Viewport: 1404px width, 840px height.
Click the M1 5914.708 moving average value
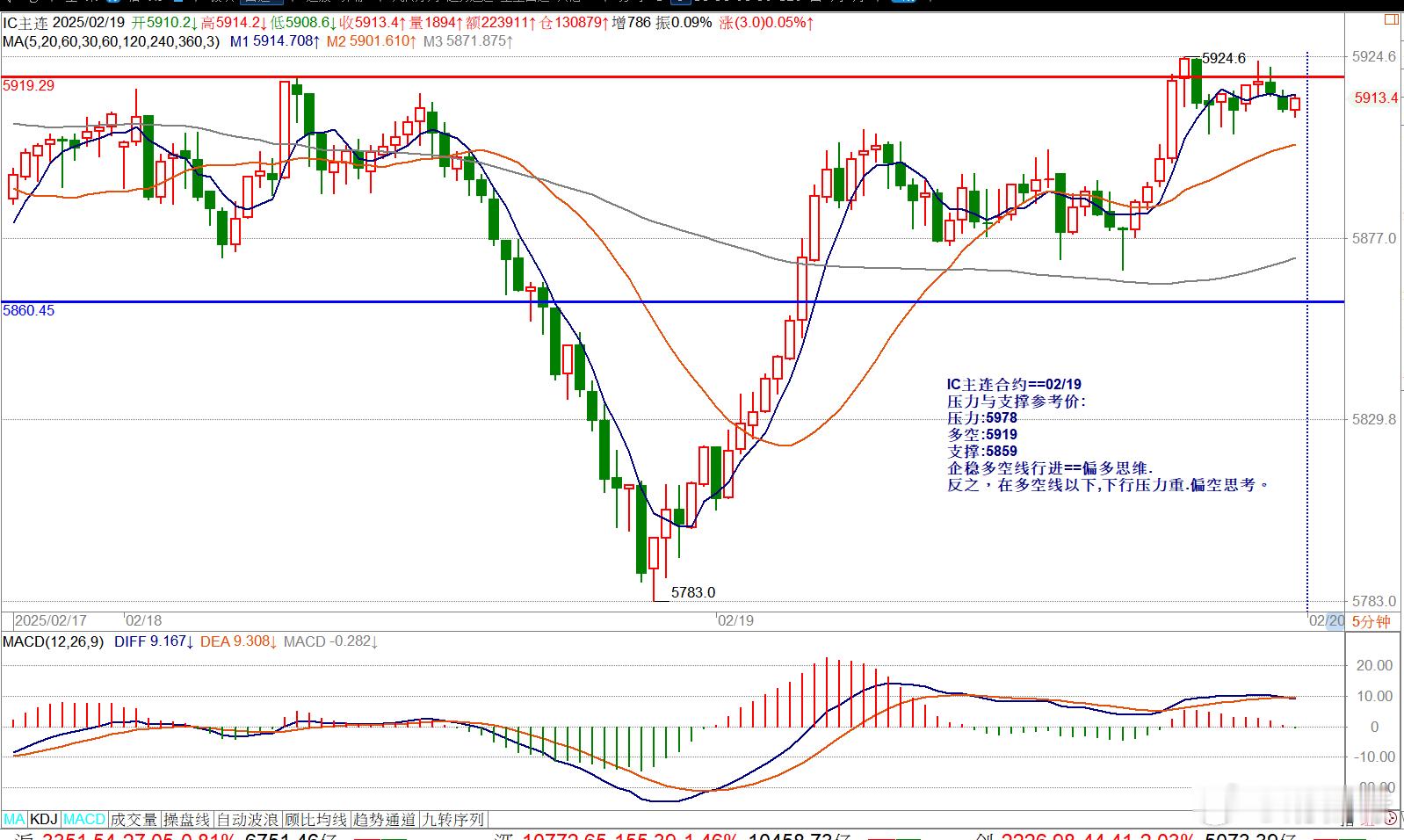click(275, 40)
